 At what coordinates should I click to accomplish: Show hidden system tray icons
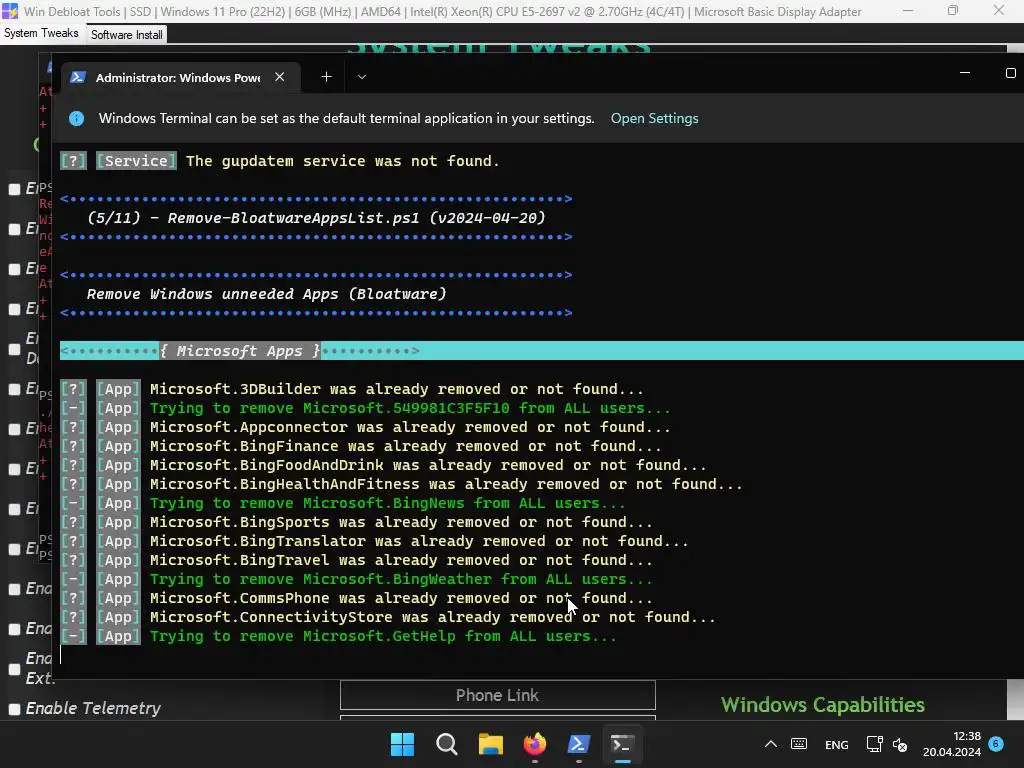(x=771, y=744)
